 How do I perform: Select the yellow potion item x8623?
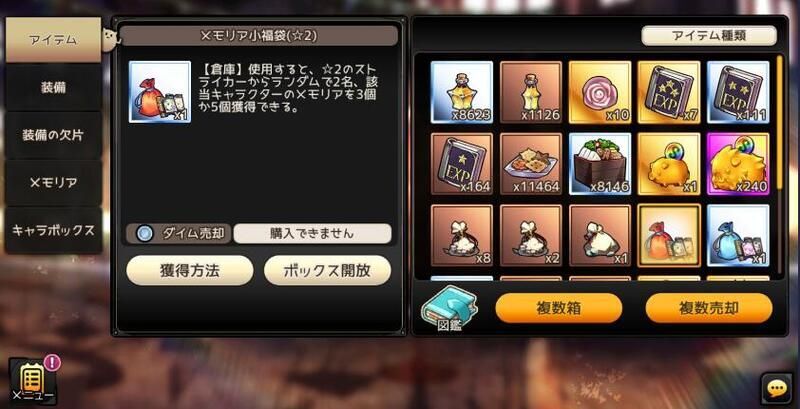click(462, 92)
